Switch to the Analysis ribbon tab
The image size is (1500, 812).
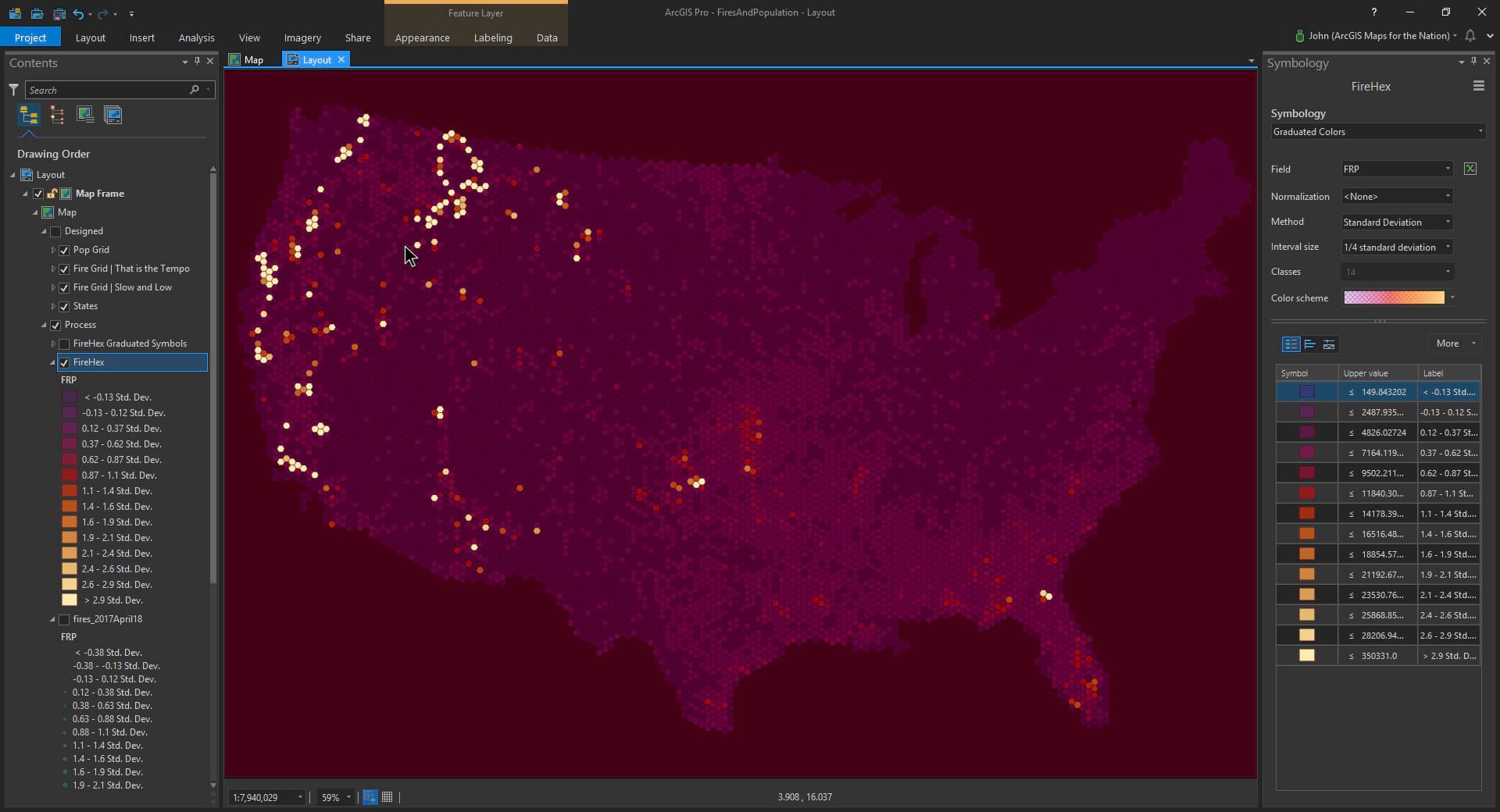pos(196,37)
